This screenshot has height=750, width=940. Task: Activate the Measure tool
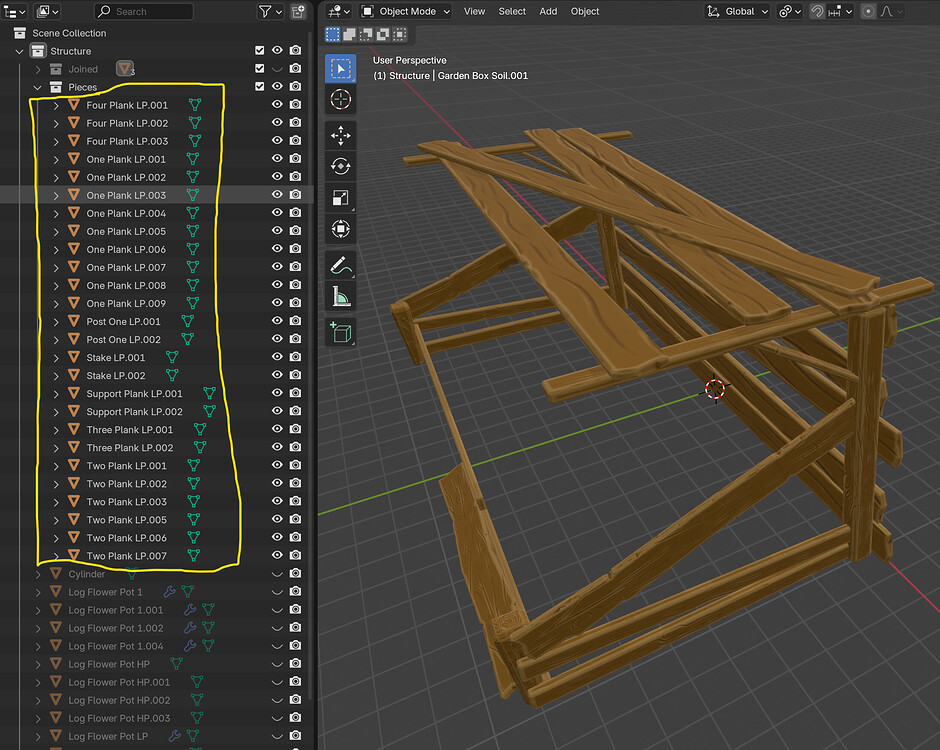pyautogui.click(x=341, y=296)
